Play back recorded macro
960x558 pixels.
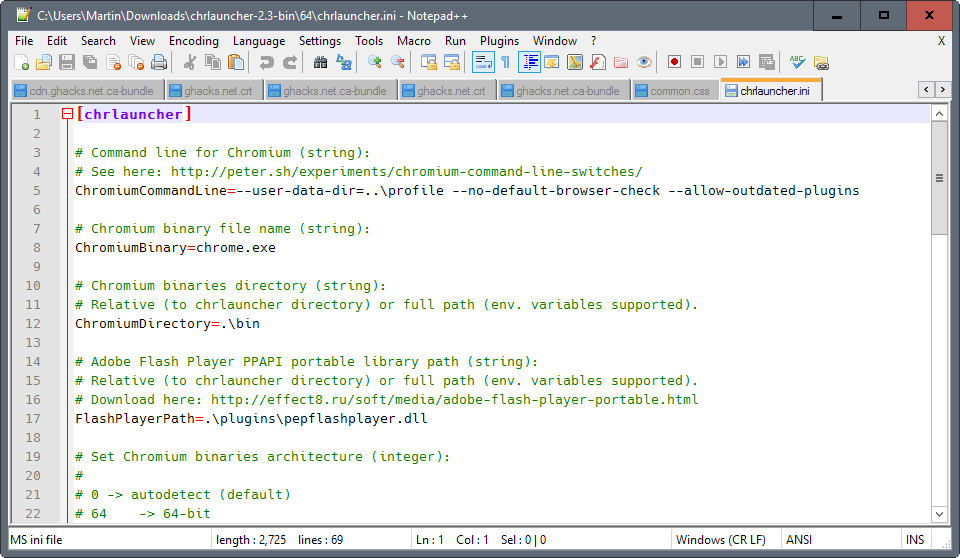coord(721,62)
